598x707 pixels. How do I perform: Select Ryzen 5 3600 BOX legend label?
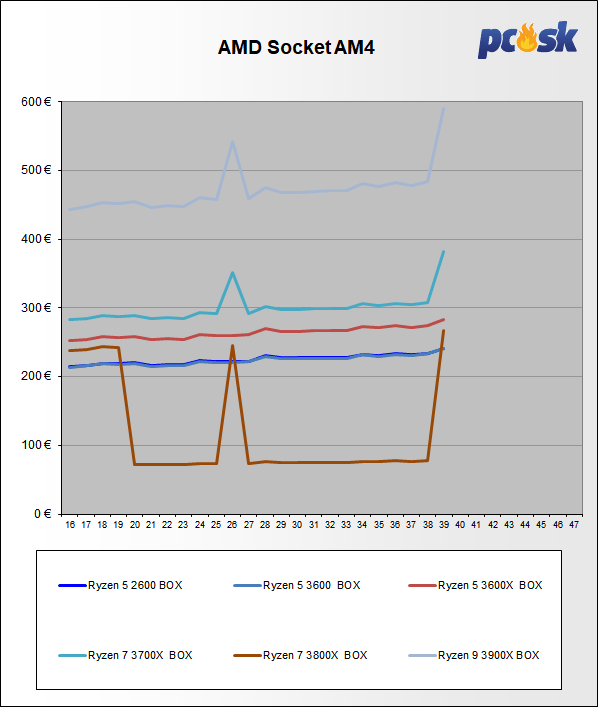point(312,585)
